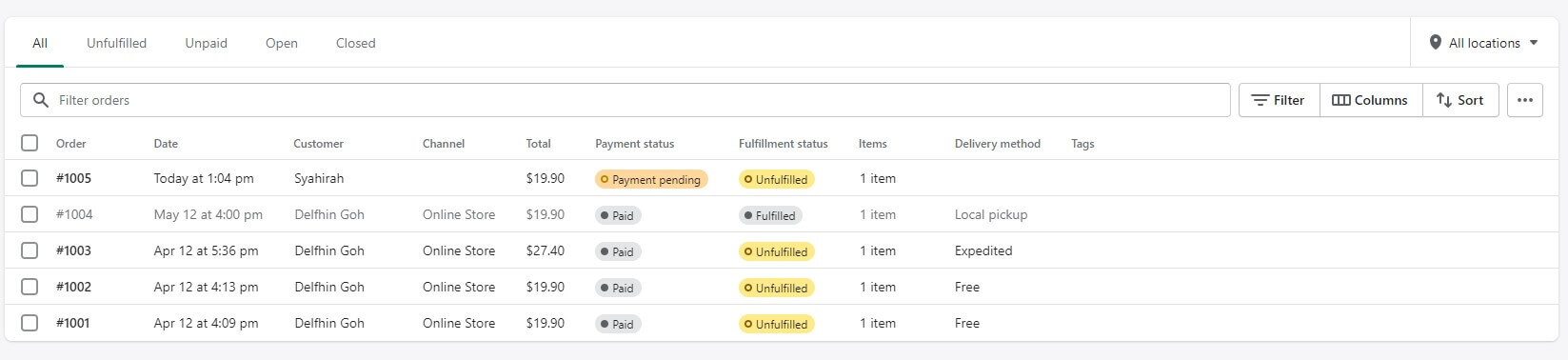Click the Payment pending badge

651,179
